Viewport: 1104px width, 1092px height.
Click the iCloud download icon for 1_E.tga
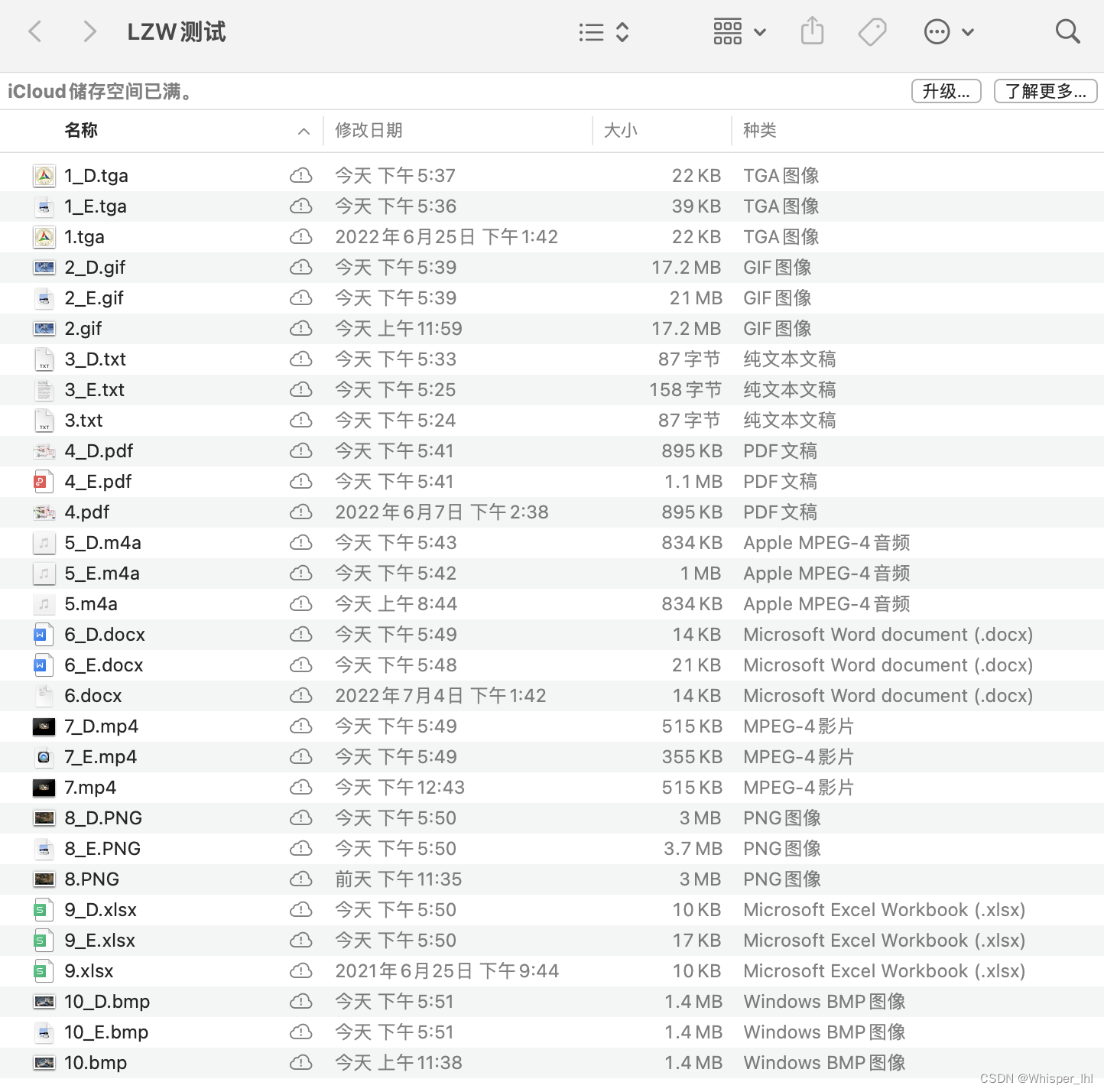pyautogui.click(x=301, y=206)
